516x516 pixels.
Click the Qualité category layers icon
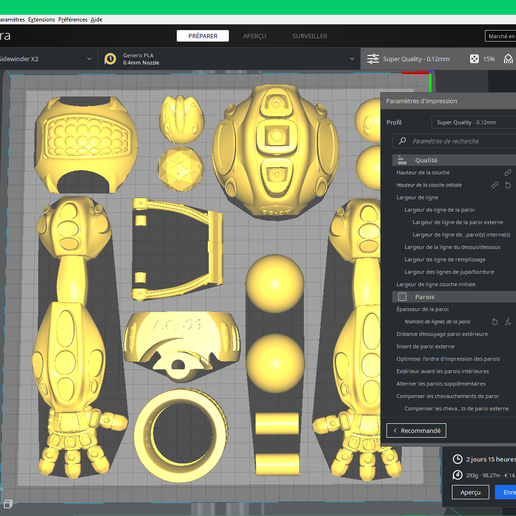tap(402, 160)
